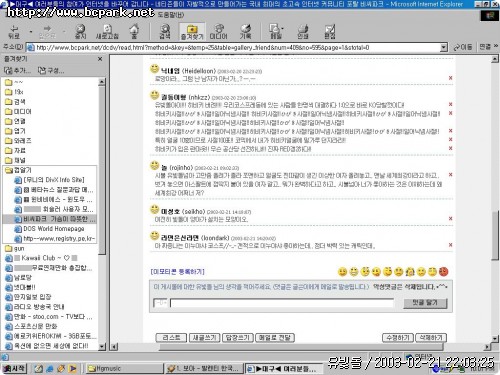Open the 넷마블!! favorite
Viewport: 500px width, 375px height.
[20, 287]
